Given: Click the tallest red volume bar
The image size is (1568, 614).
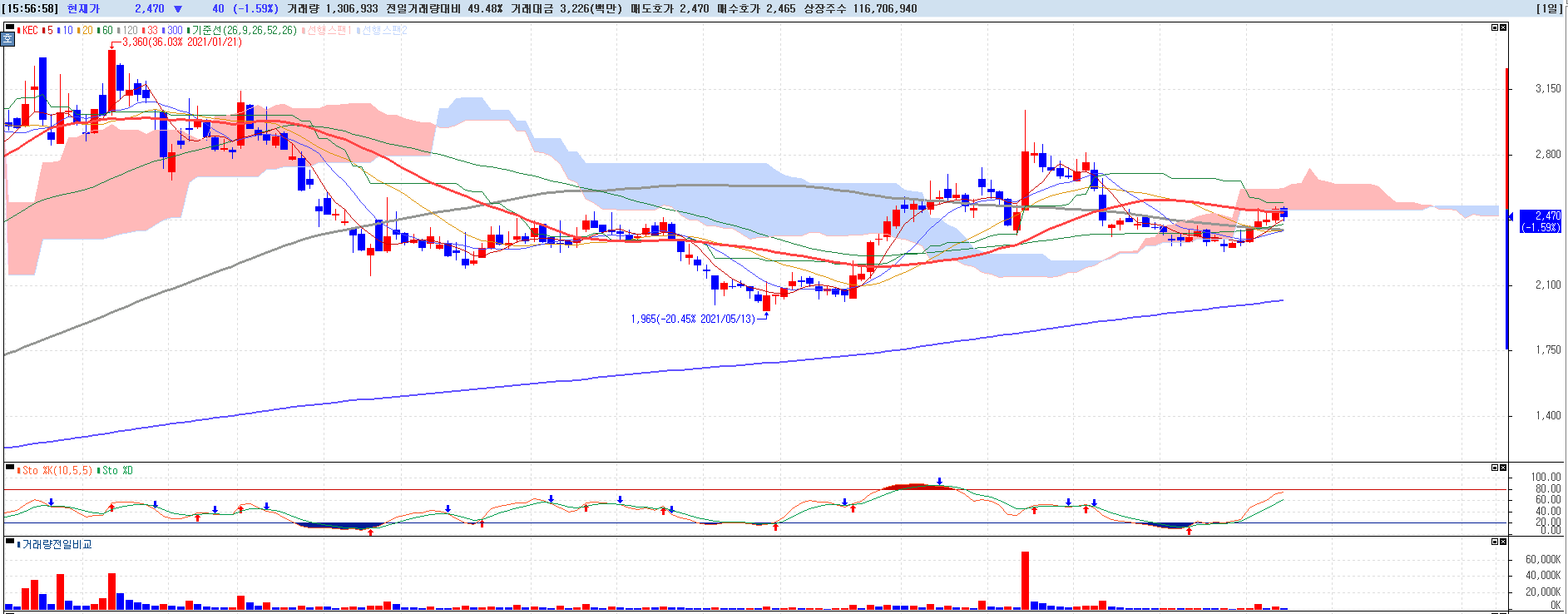Looking at the screenshot, I should coord(1025,581).
